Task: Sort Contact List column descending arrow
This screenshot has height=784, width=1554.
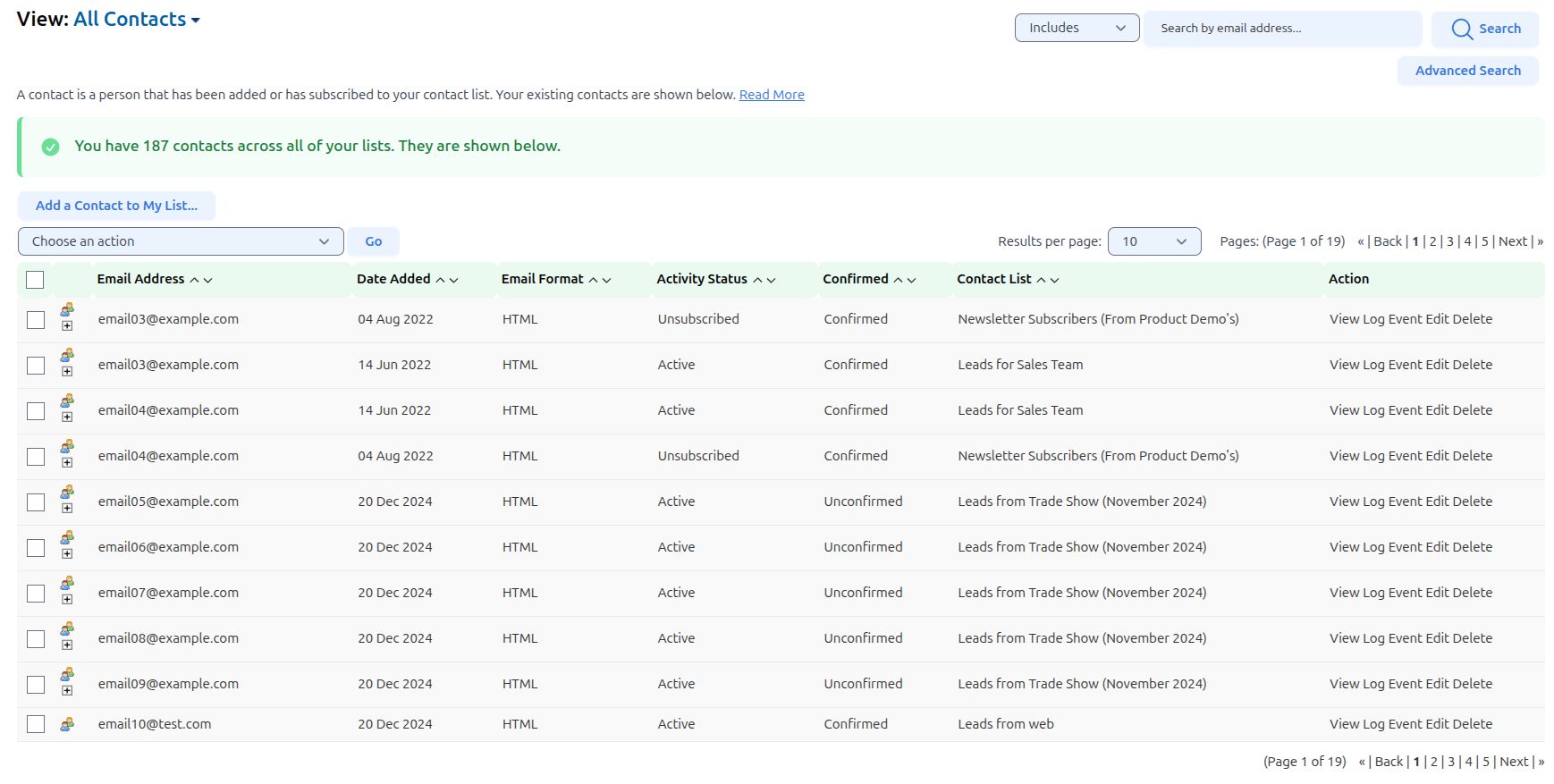Action: pyautogui.click(x=1055, y=280)
